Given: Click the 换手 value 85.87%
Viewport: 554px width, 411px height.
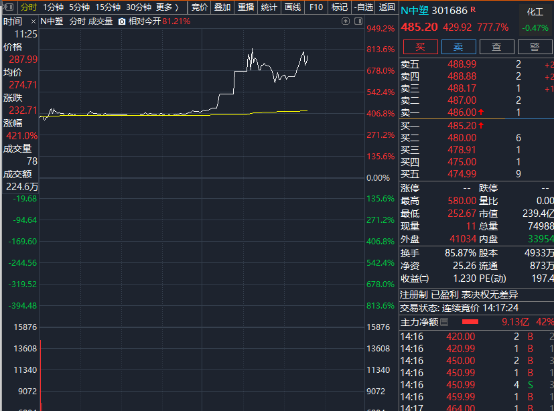Looking at the screenshot, I should (x=460, y=253).
